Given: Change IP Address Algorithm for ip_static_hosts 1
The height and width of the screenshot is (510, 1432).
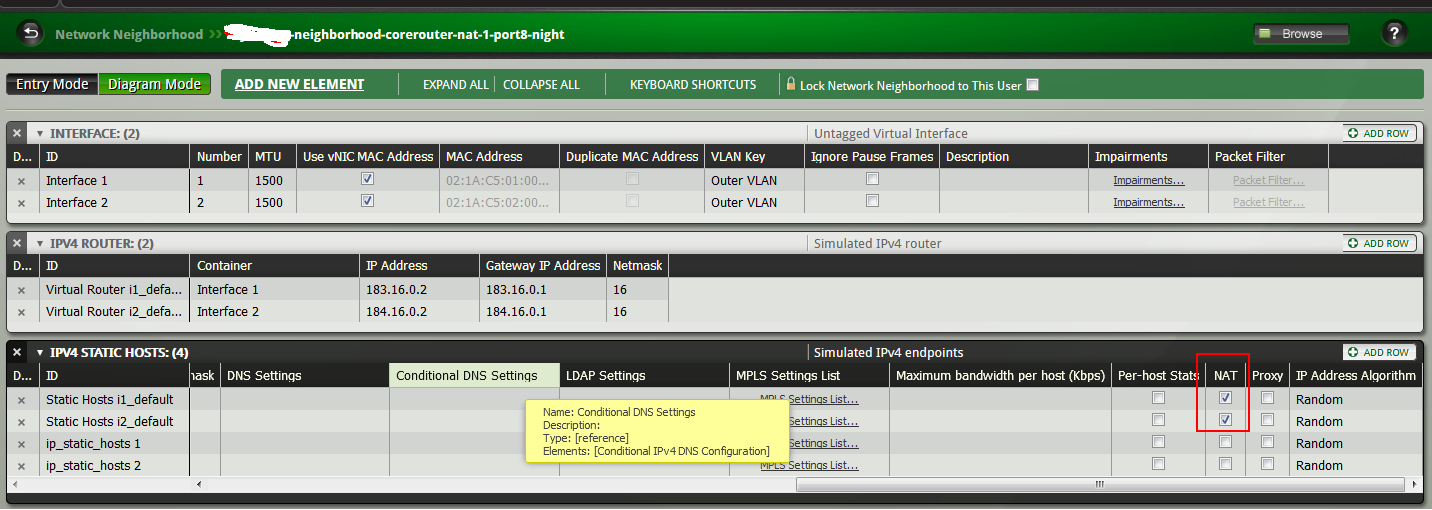Looking at the screenshot, I should coord(1357,444).
